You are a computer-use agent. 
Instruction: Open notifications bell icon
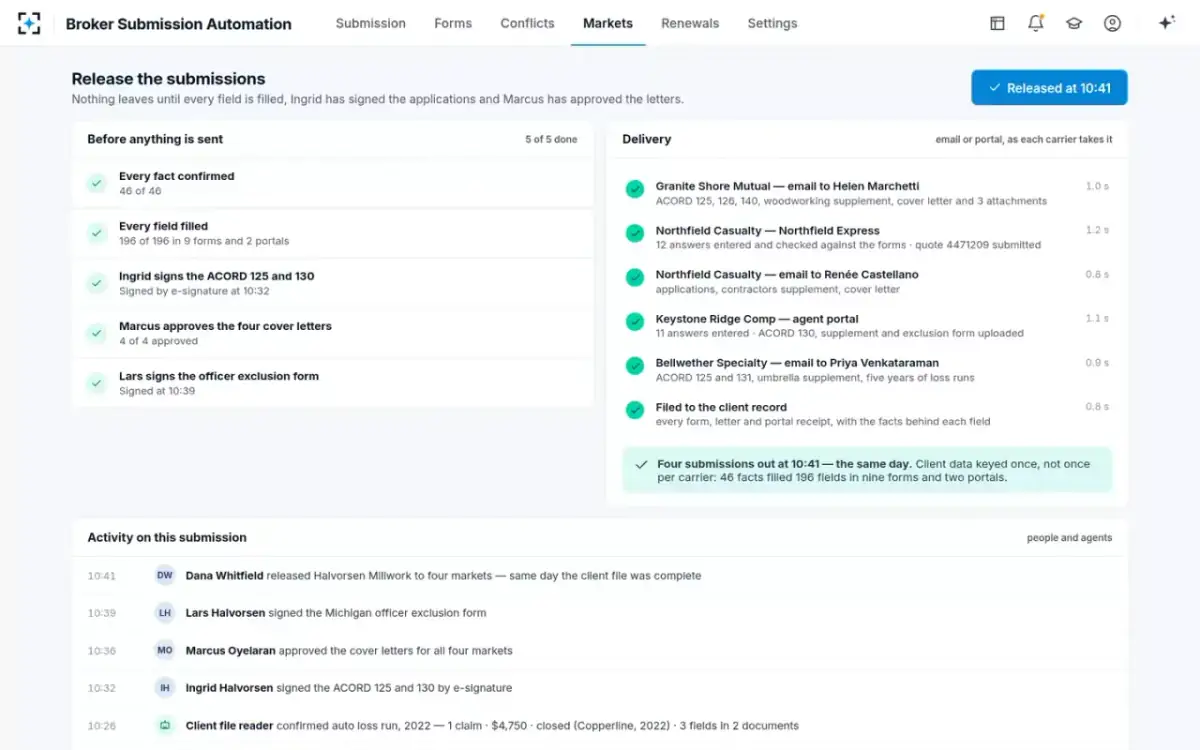tap(1036, 23)
